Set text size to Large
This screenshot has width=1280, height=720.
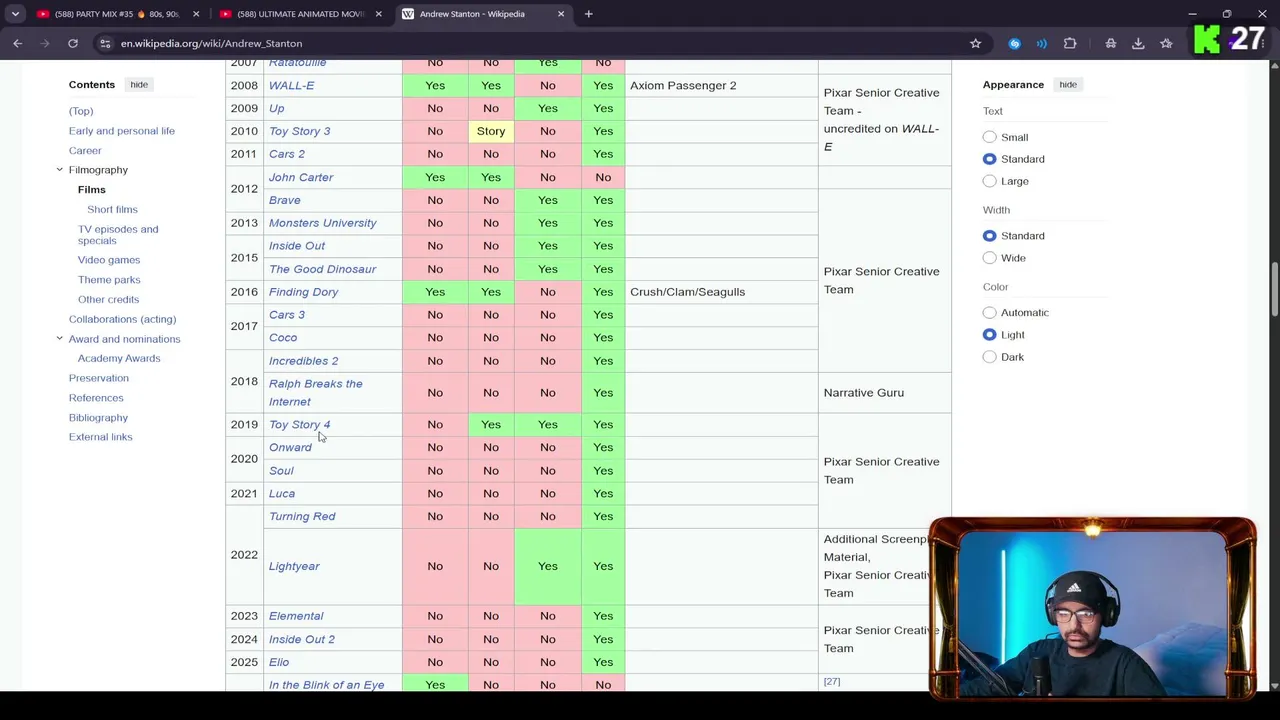[x=990, y=181]
